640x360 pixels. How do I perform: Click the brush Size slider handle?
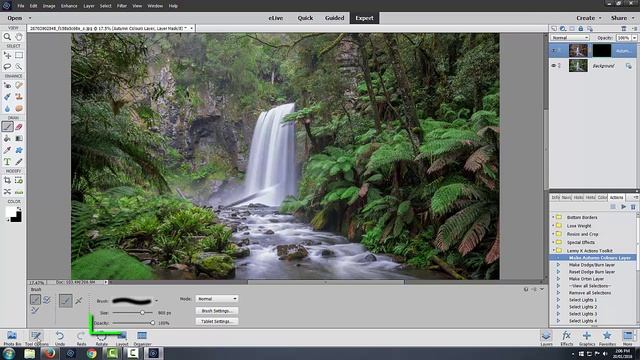tap(142, 312)
